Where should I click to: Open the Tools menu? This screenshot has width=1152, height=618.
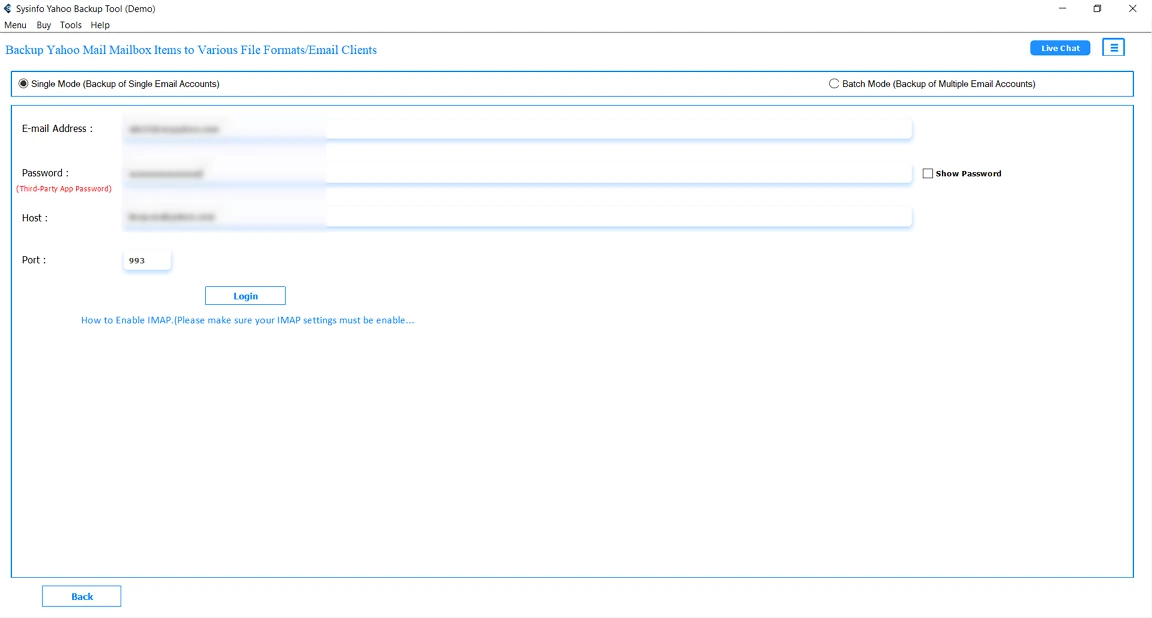pyautogui.click(x=71, y=25)
